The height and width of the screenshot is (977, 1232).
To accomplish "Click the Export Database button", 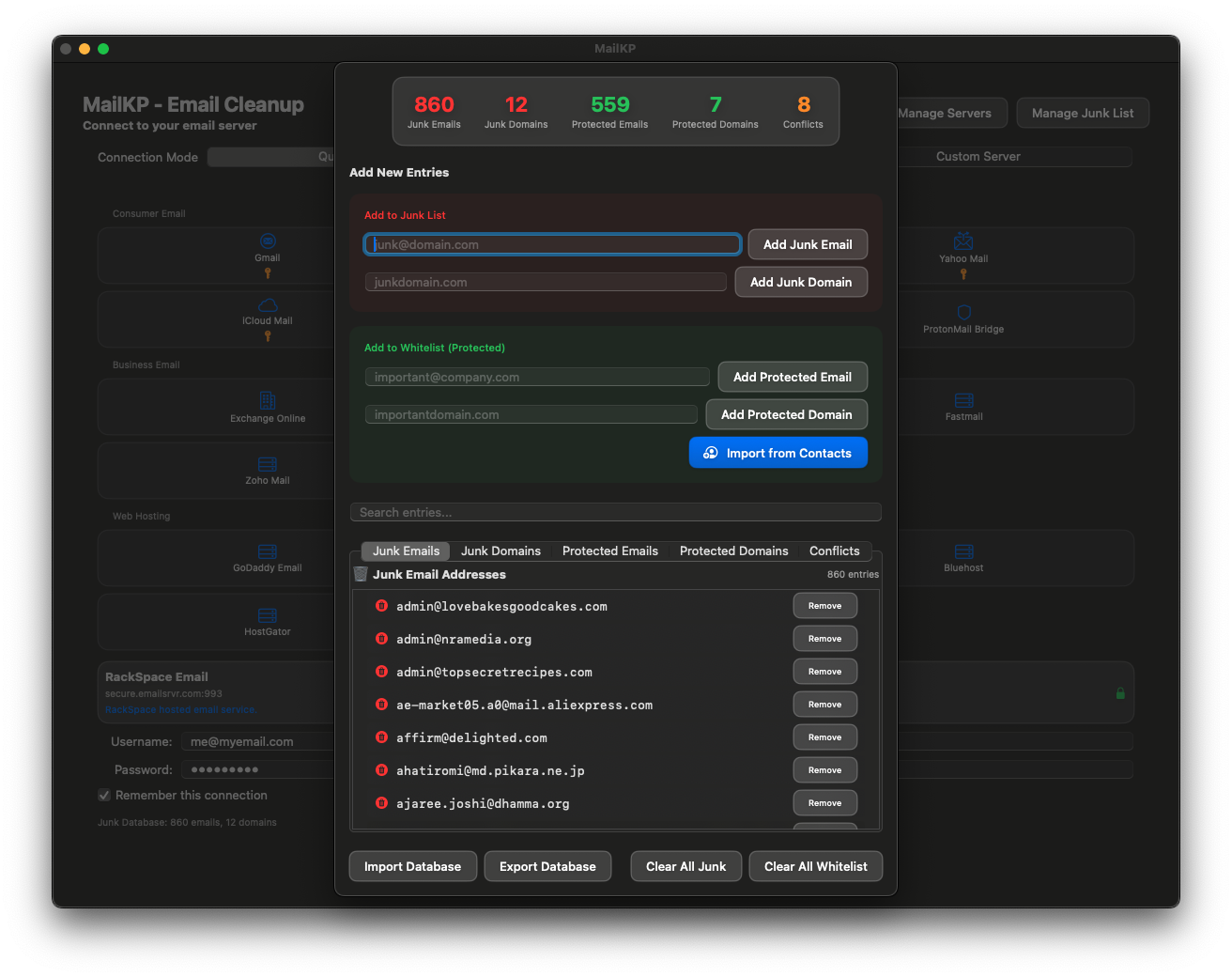I will (x=548, y=866).
